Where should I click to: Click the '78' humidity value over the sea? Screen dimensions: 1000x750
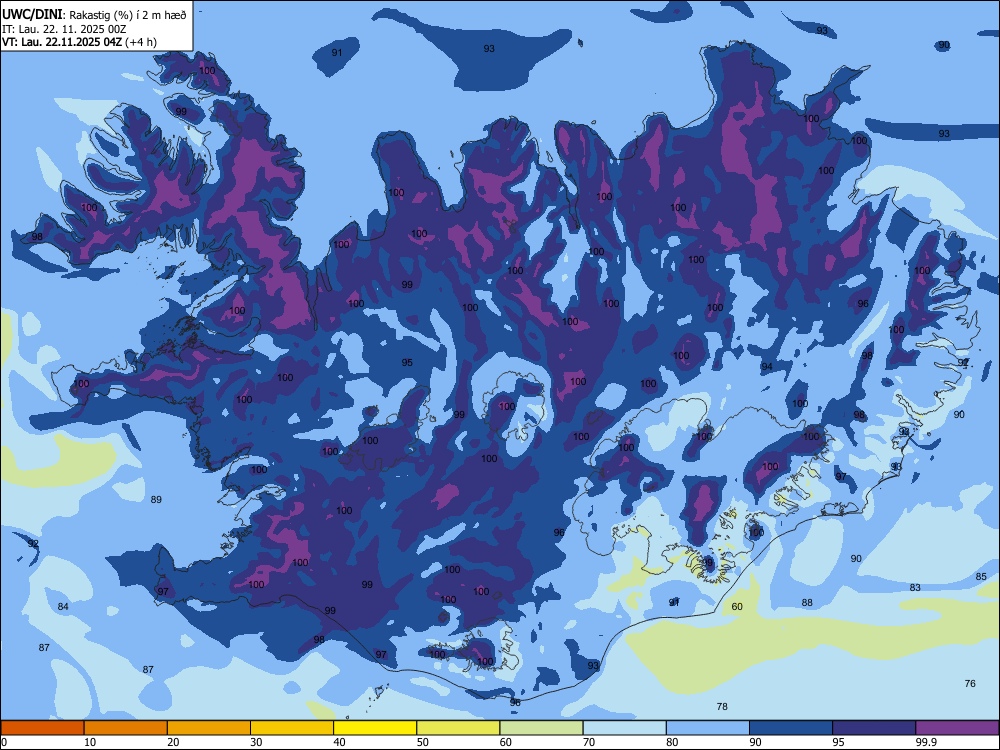coord(722,706)
